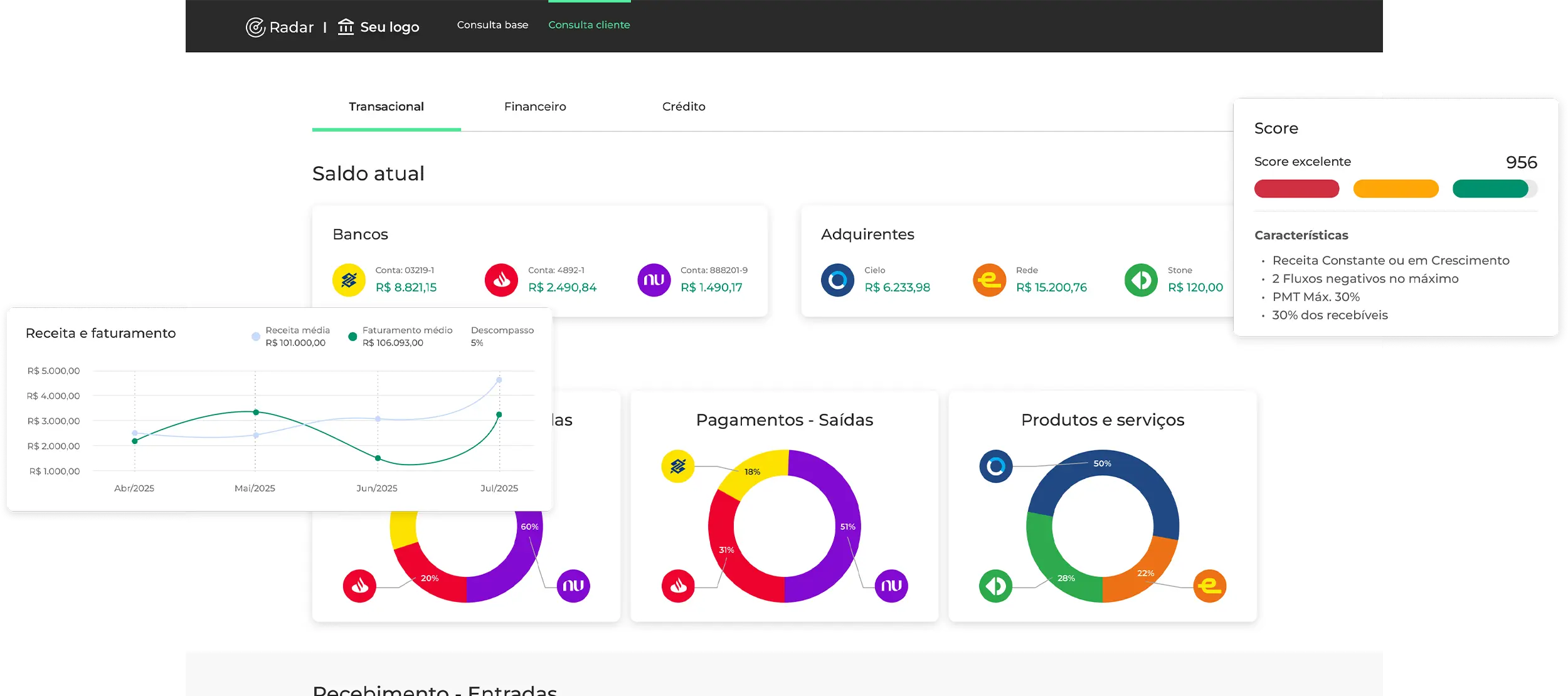
Task: Switch to the Financeiro tab
Action: pos(535,106)
